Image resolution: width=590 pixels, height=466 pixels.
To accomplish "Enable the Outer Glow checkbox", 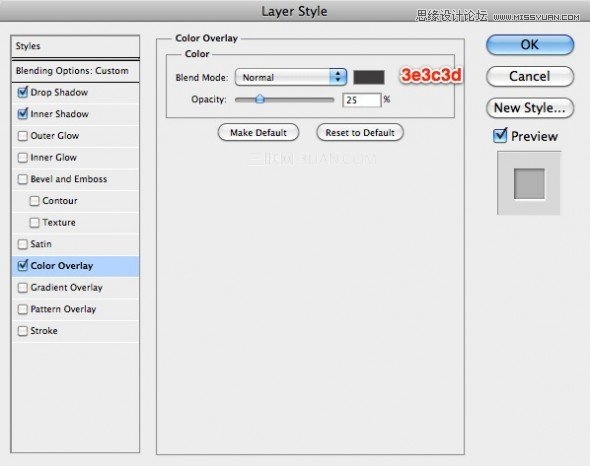I will pyautogui.click(x=23, y=136).
